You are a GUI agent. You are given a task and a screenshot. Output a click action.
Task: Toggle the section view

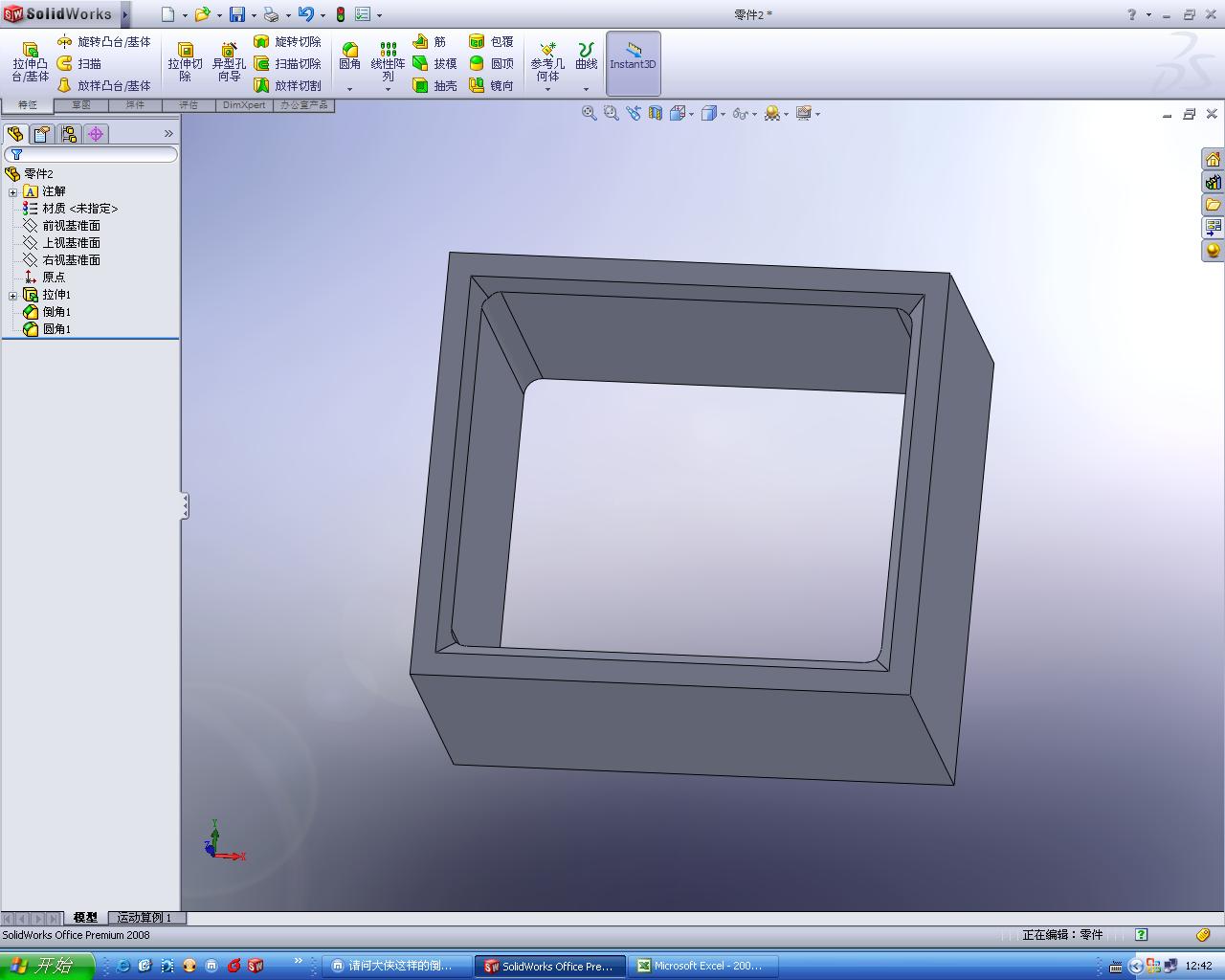[656, 113]
